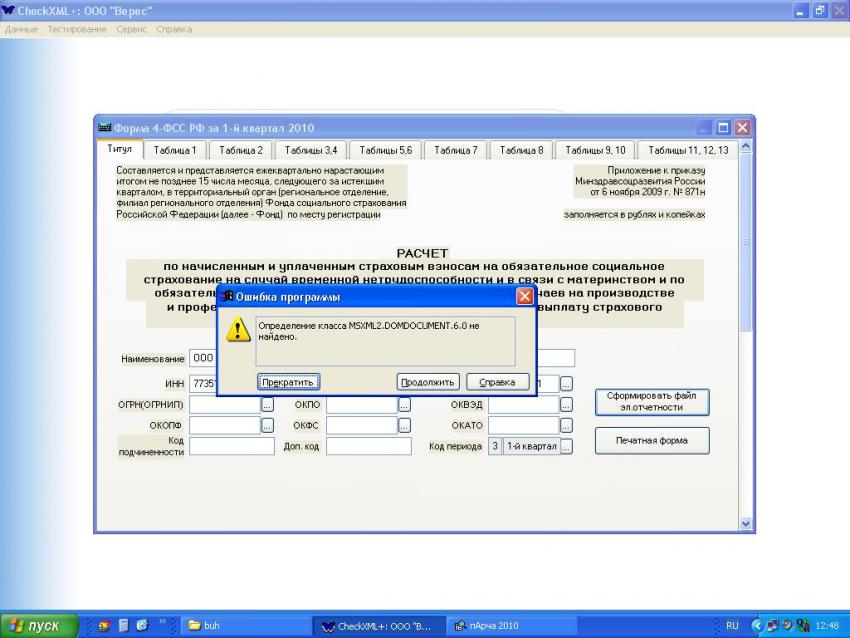The image size is (850, 638).
Task: Switch to the Таблицы 9, 10 tab
Action: 595,150
